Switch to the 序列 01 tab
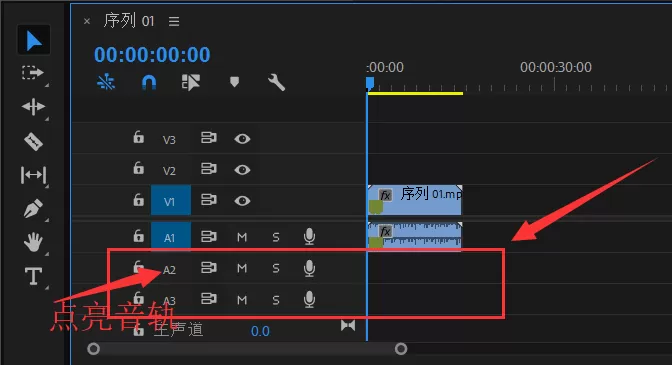 (x=129, y=21)
